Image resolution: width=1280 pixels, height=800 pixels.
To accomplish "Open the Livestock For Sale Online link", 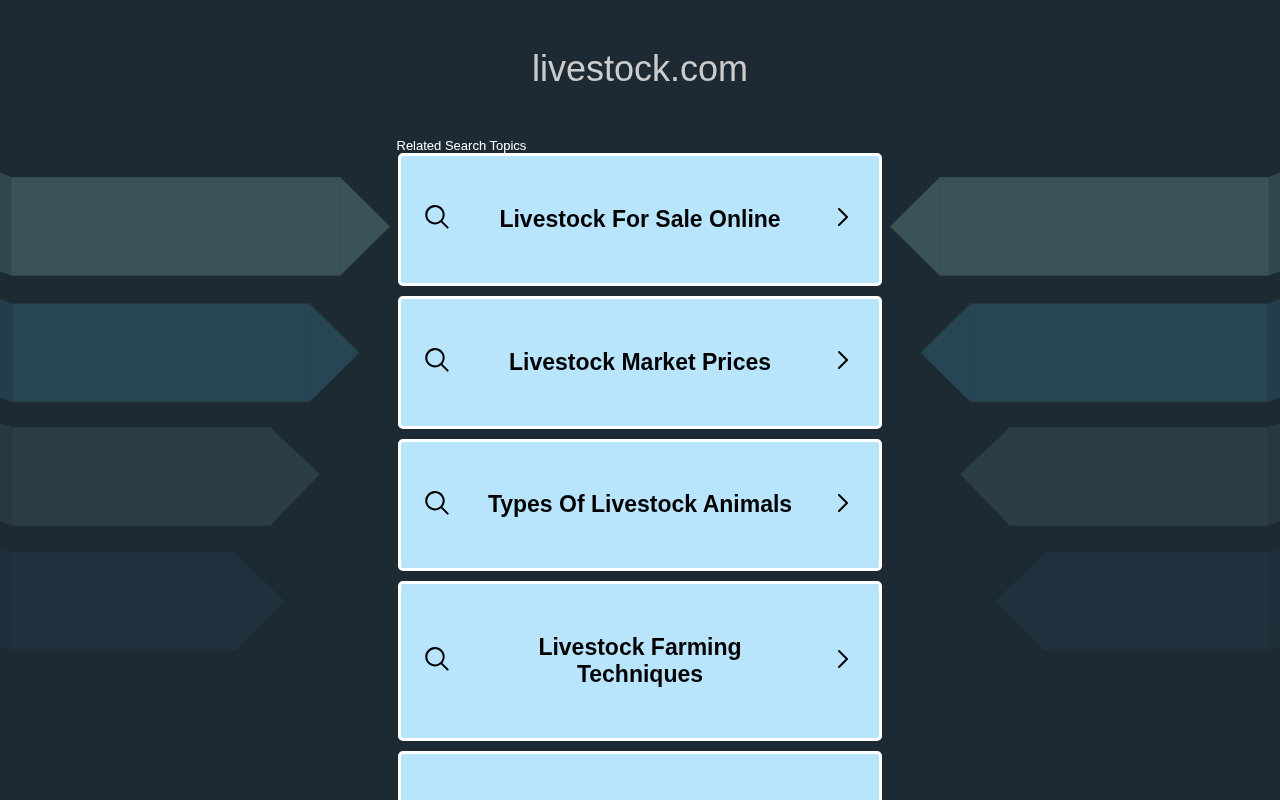I will (x=640, y=219).
